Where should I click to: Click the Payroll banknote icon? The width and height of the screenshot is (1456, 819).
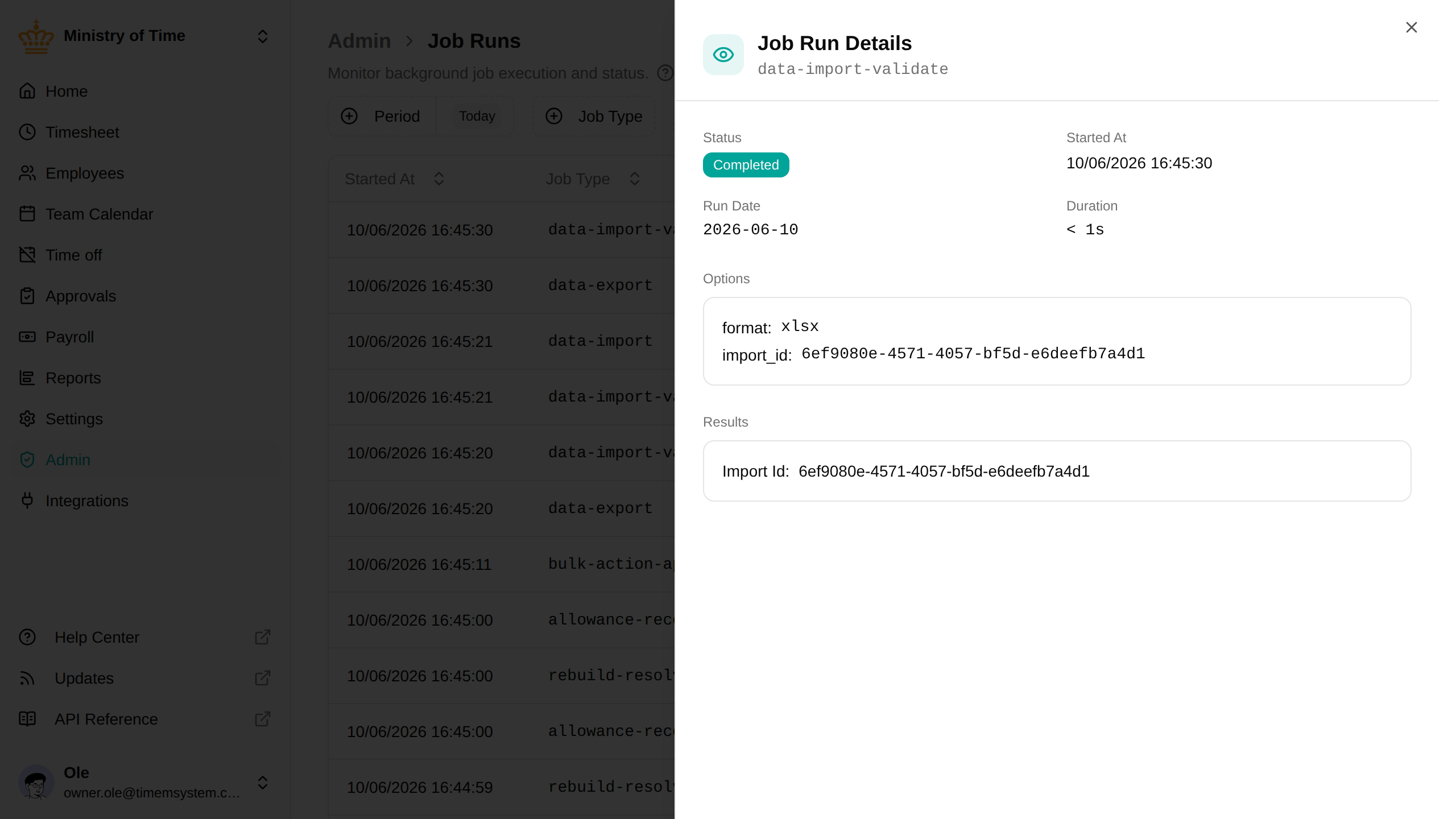(x=27, y=337)
